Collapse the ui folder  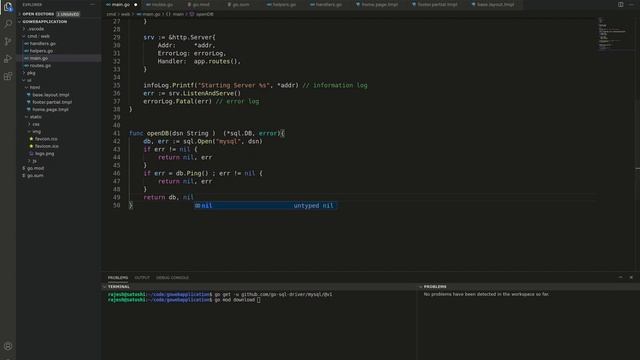click(24, 80)
